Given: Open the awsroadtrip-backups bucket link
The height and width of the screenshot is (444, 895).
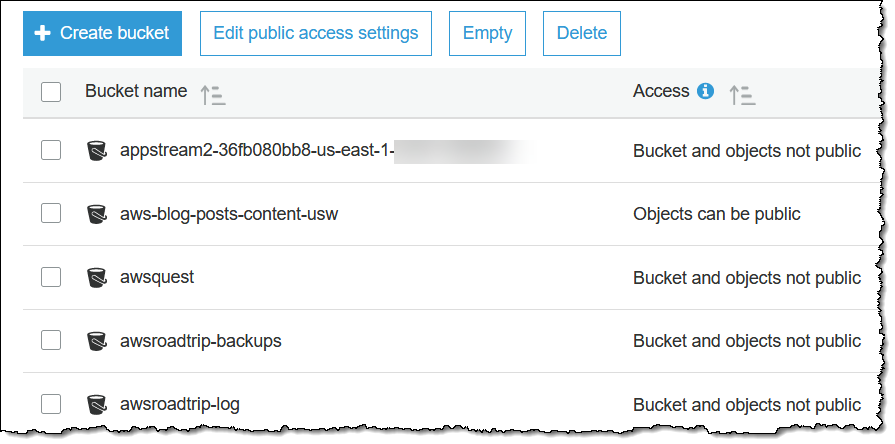Looking at the screenshot, I should coord(200,341).
